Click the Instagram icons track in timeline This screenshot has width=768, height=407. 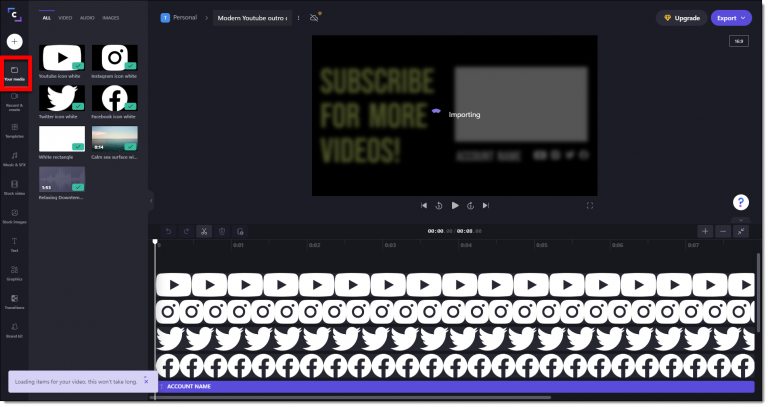tap(455, 311)
